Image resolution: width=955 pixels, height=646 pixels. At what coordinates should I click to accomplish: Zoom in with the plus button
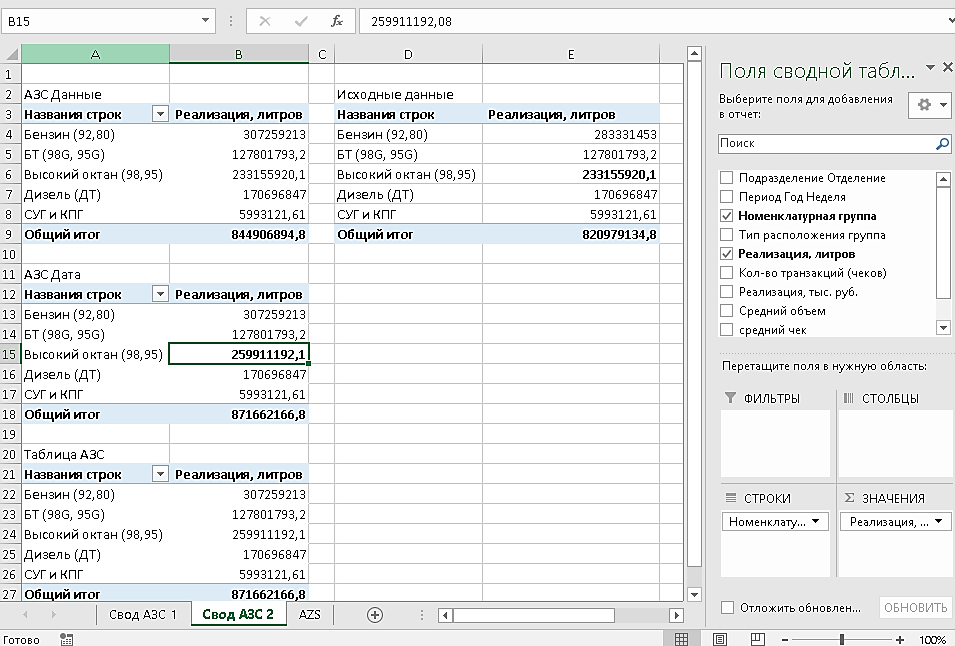[900, 639]
